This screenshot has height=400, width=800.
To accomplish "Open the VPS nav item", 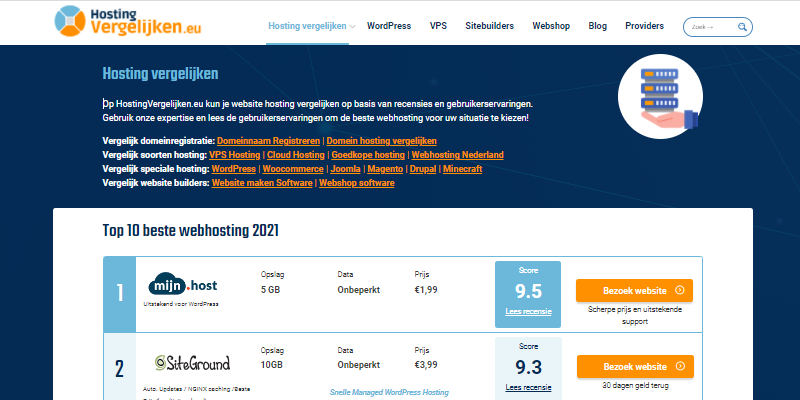I will pos(438,26).
